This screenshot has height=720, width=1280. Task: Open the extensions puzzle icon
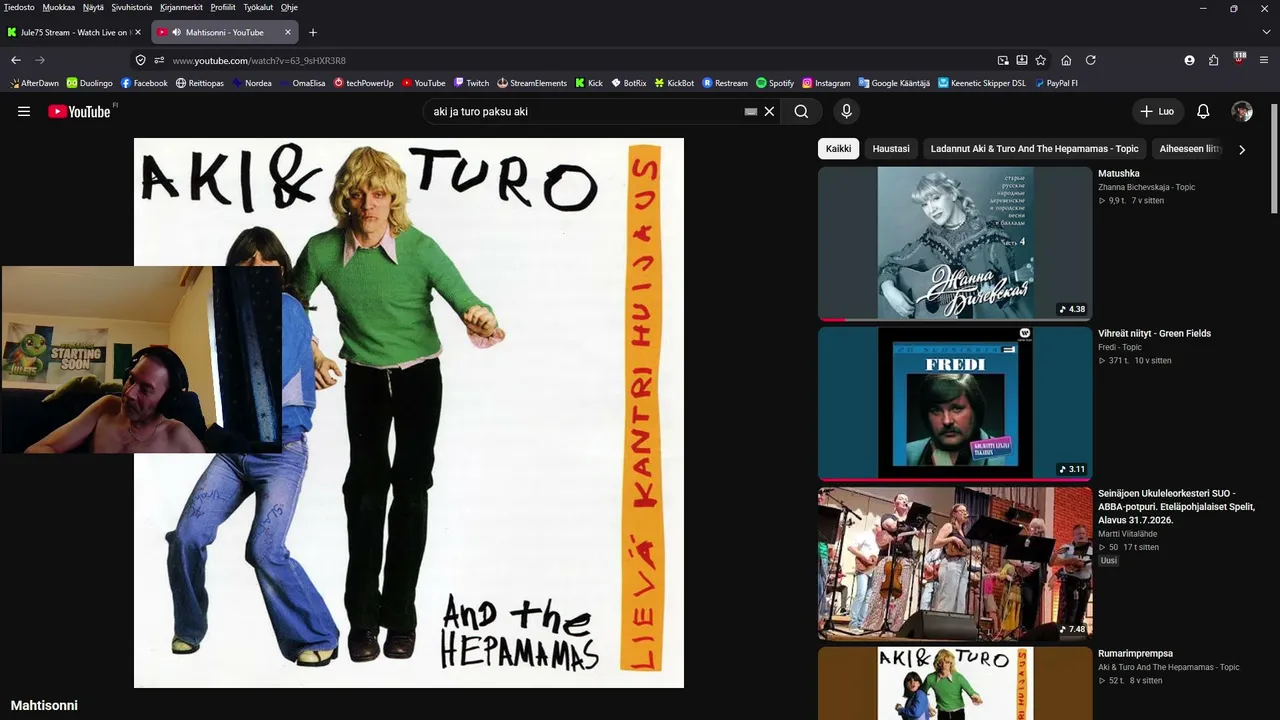tap(1213, 60)
